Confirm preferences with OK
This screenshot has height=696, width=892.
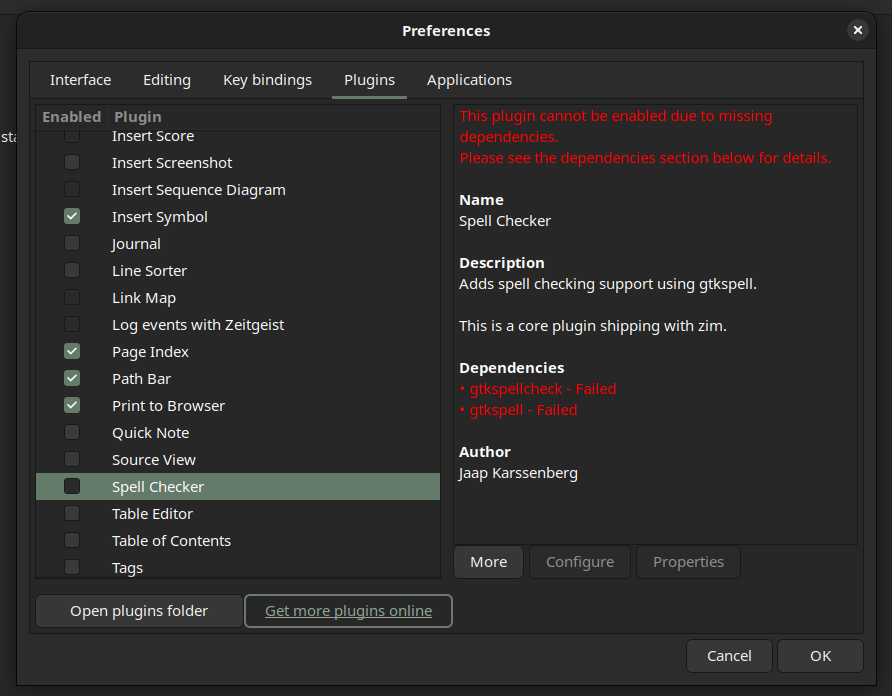pyautogui.click(x=820, y=656)
